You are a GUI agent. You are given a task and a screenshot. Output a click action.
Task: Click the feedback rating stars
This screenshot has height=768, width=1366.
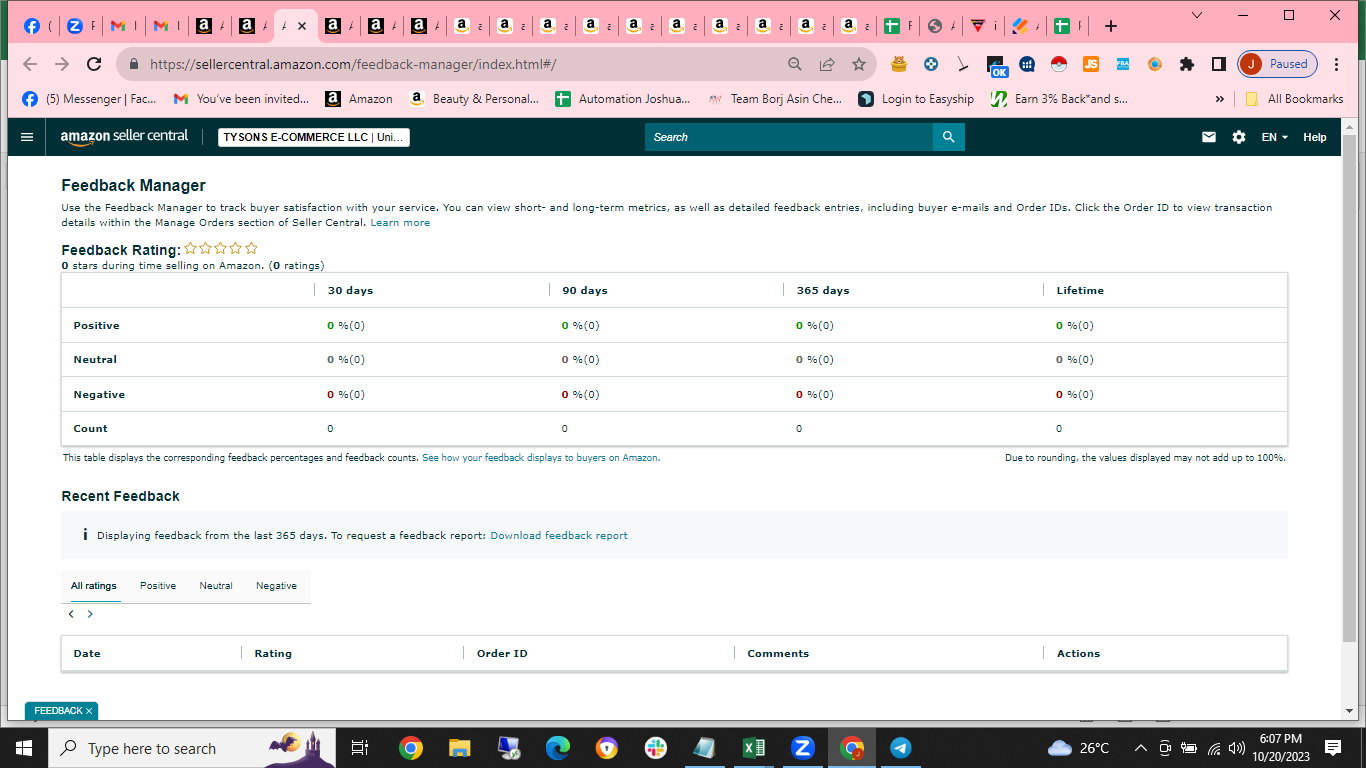point(221,249)
